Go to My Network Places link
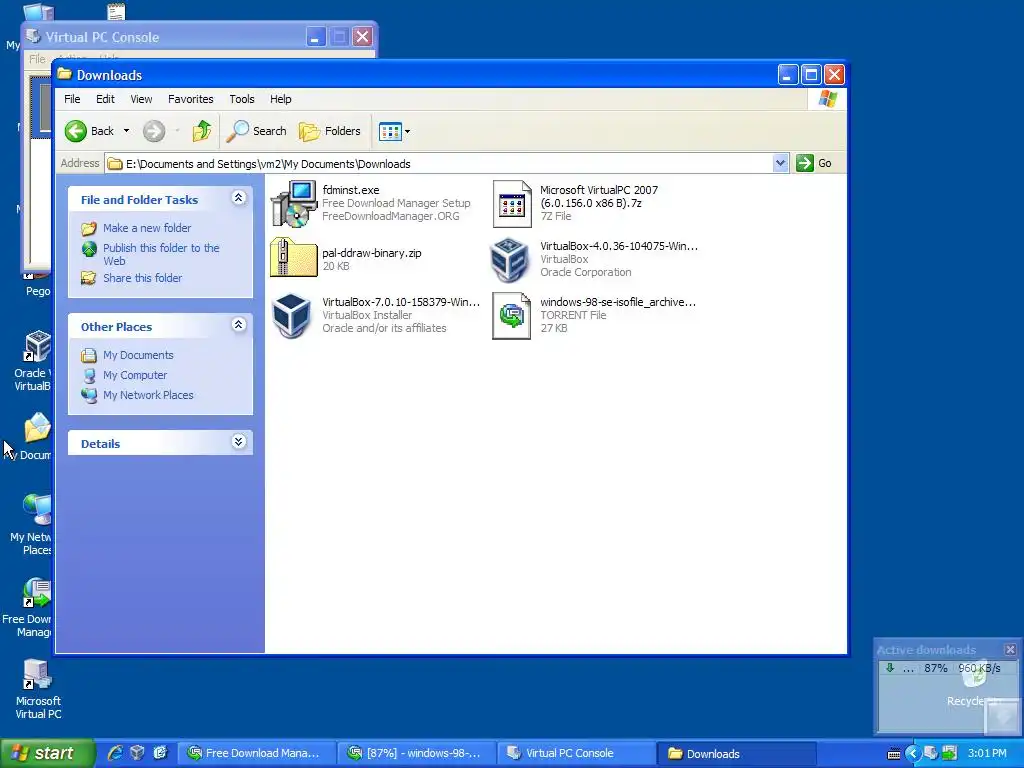Screen dimensions: 1024x768 [x=148, y=395]
